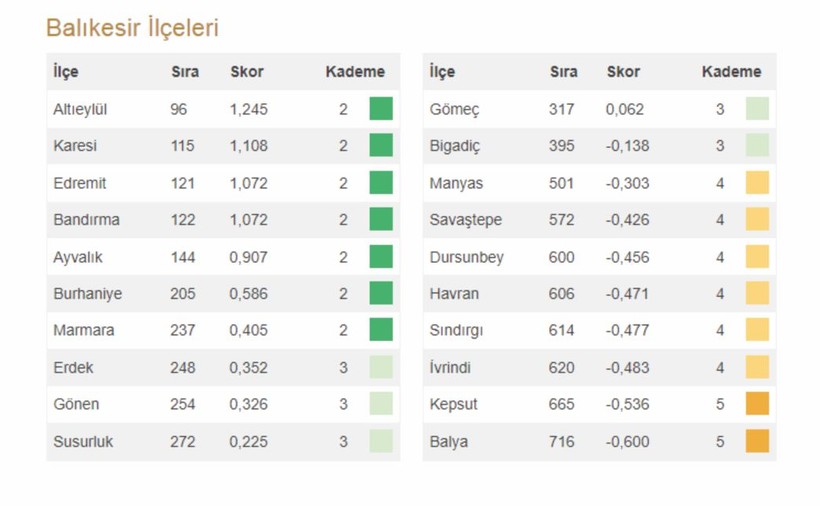
Task: Click right table Kademe column header
Action: point(731,72)
